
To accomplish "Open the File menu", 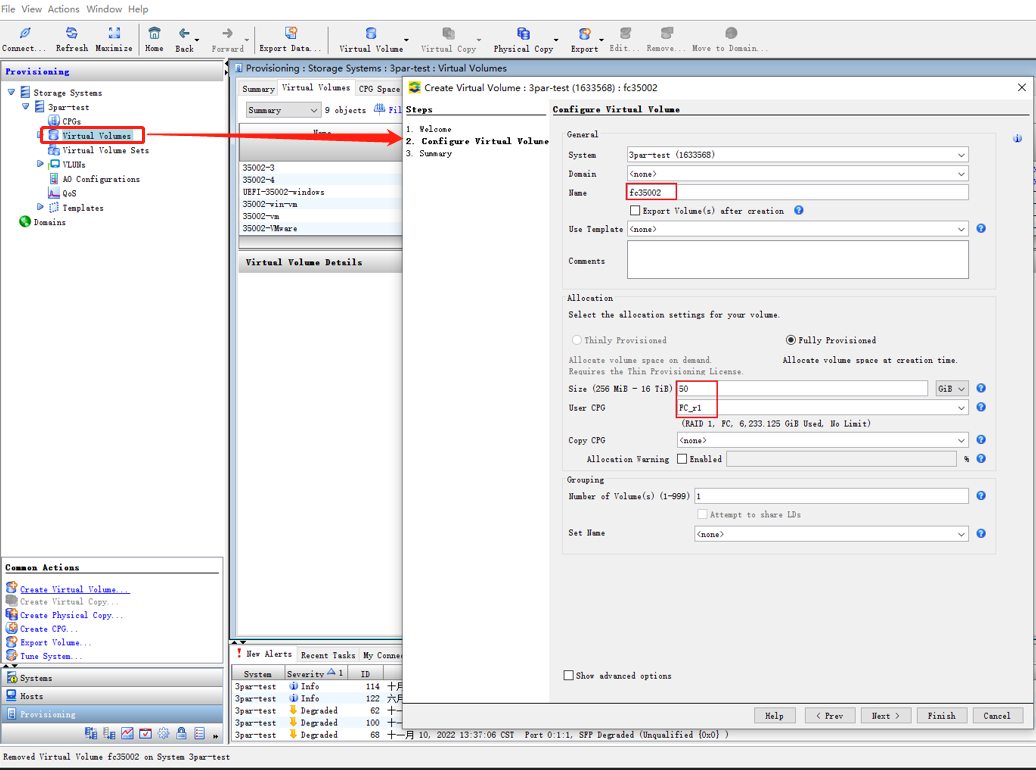I will pyautogui.click(x=8, y=9).
